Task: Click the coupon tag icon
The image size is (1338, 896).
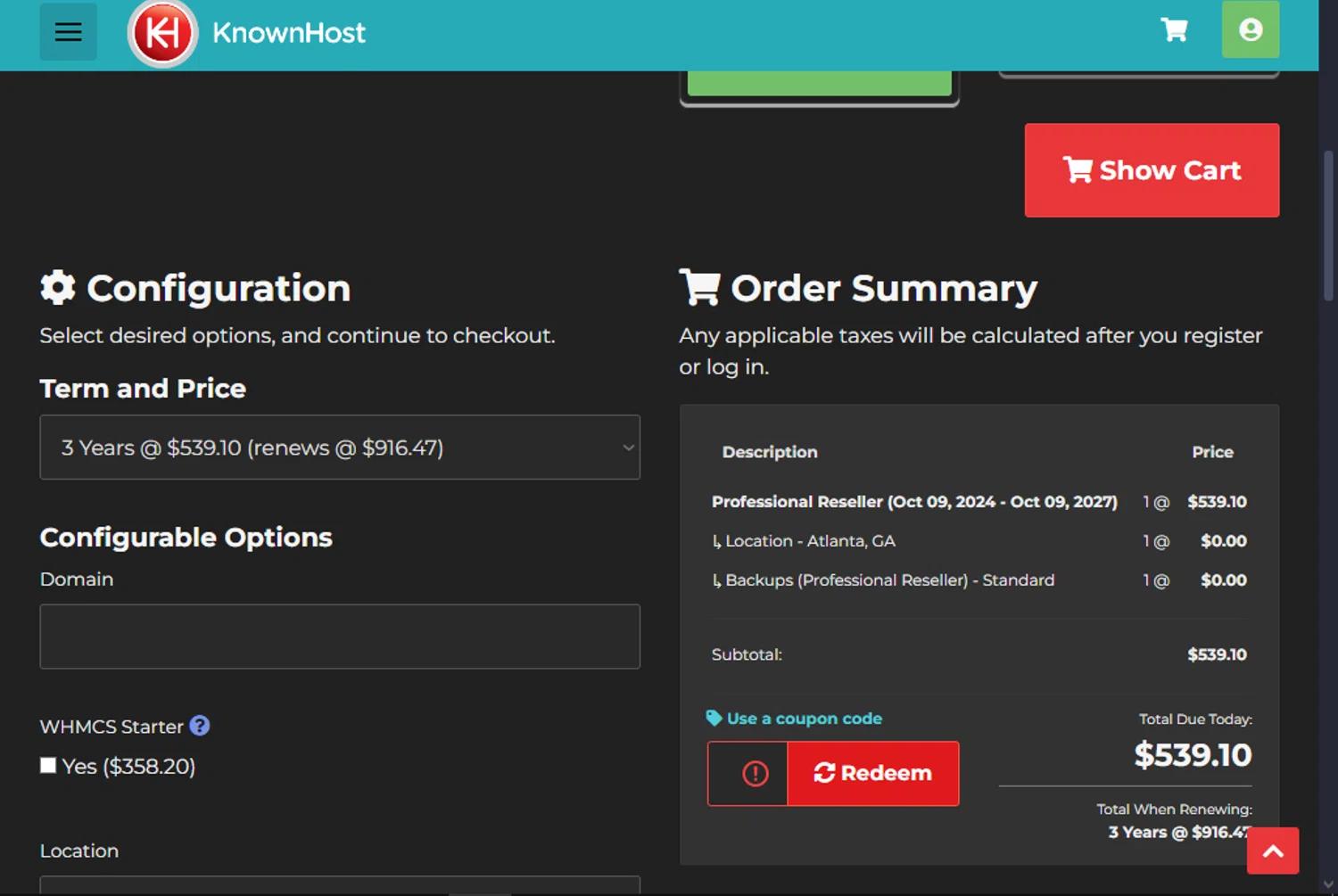Action: [x=714, y=718]
